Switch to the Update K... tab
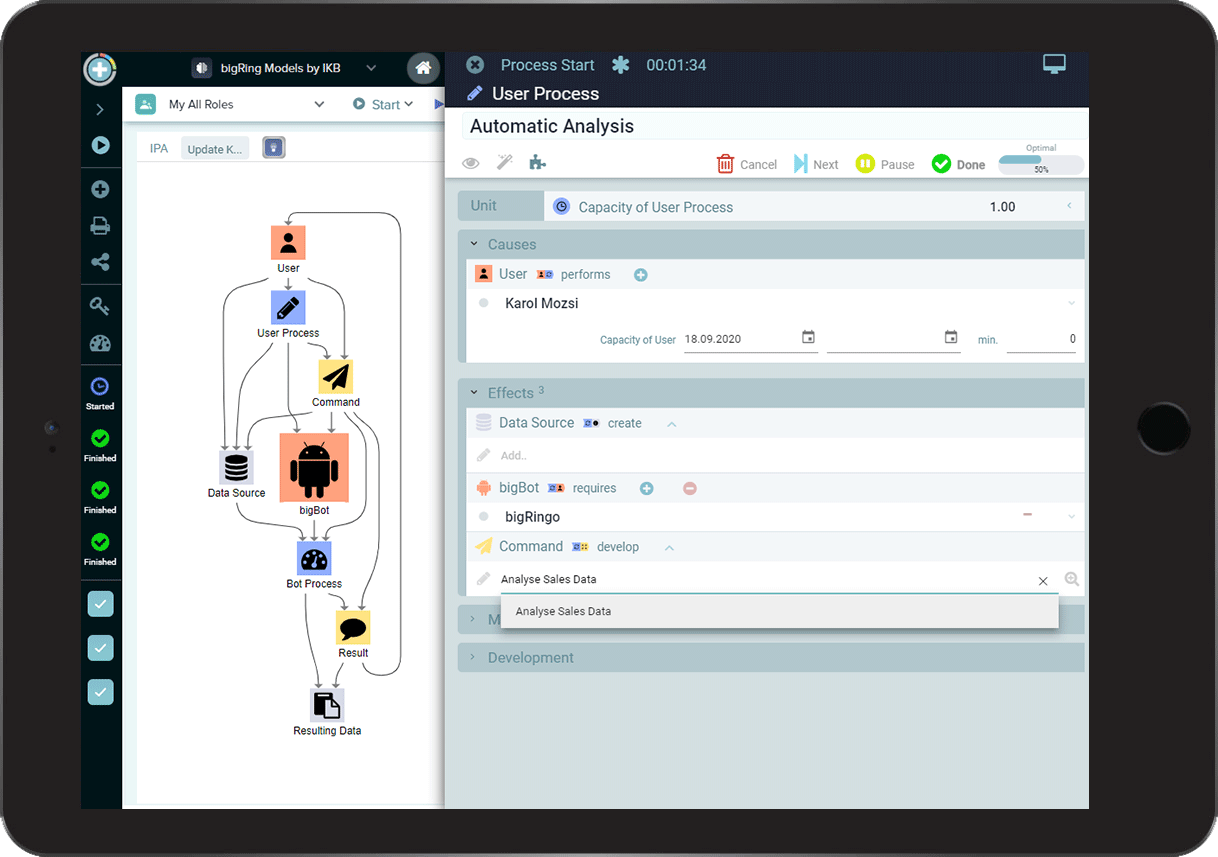1218x857 pixels. tap(214, 149)
